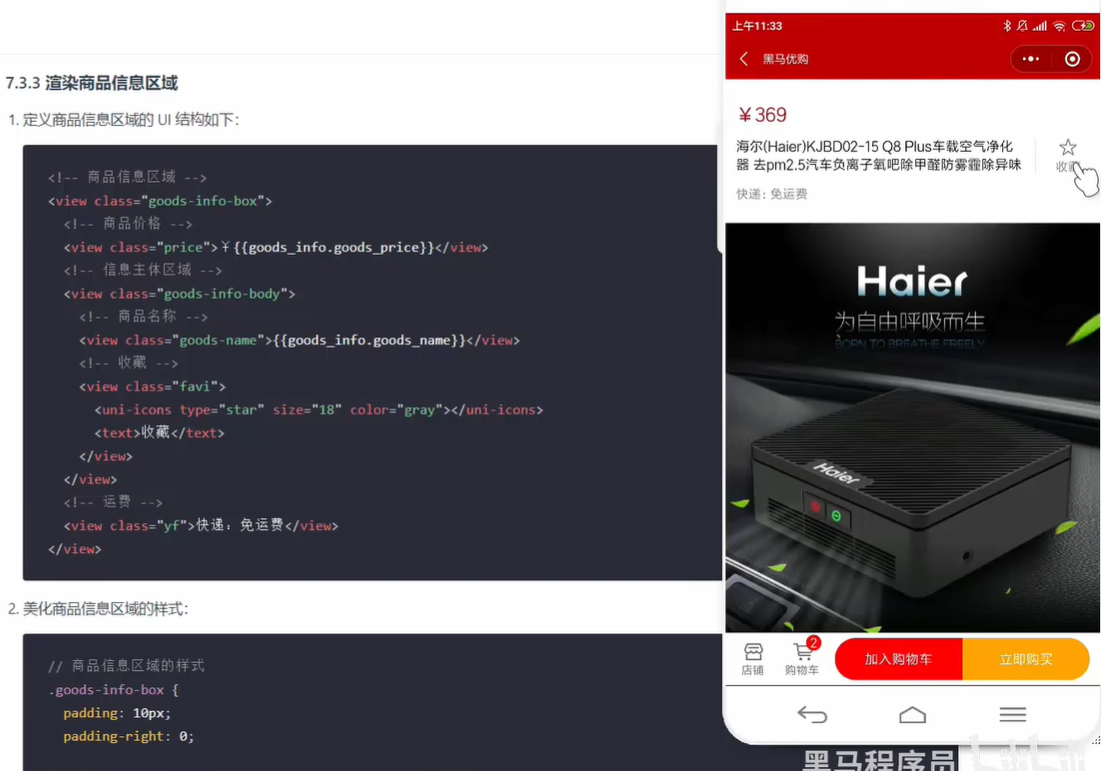
Task: Click the 信息主体区域 comment line
Action: coord(143,270)
